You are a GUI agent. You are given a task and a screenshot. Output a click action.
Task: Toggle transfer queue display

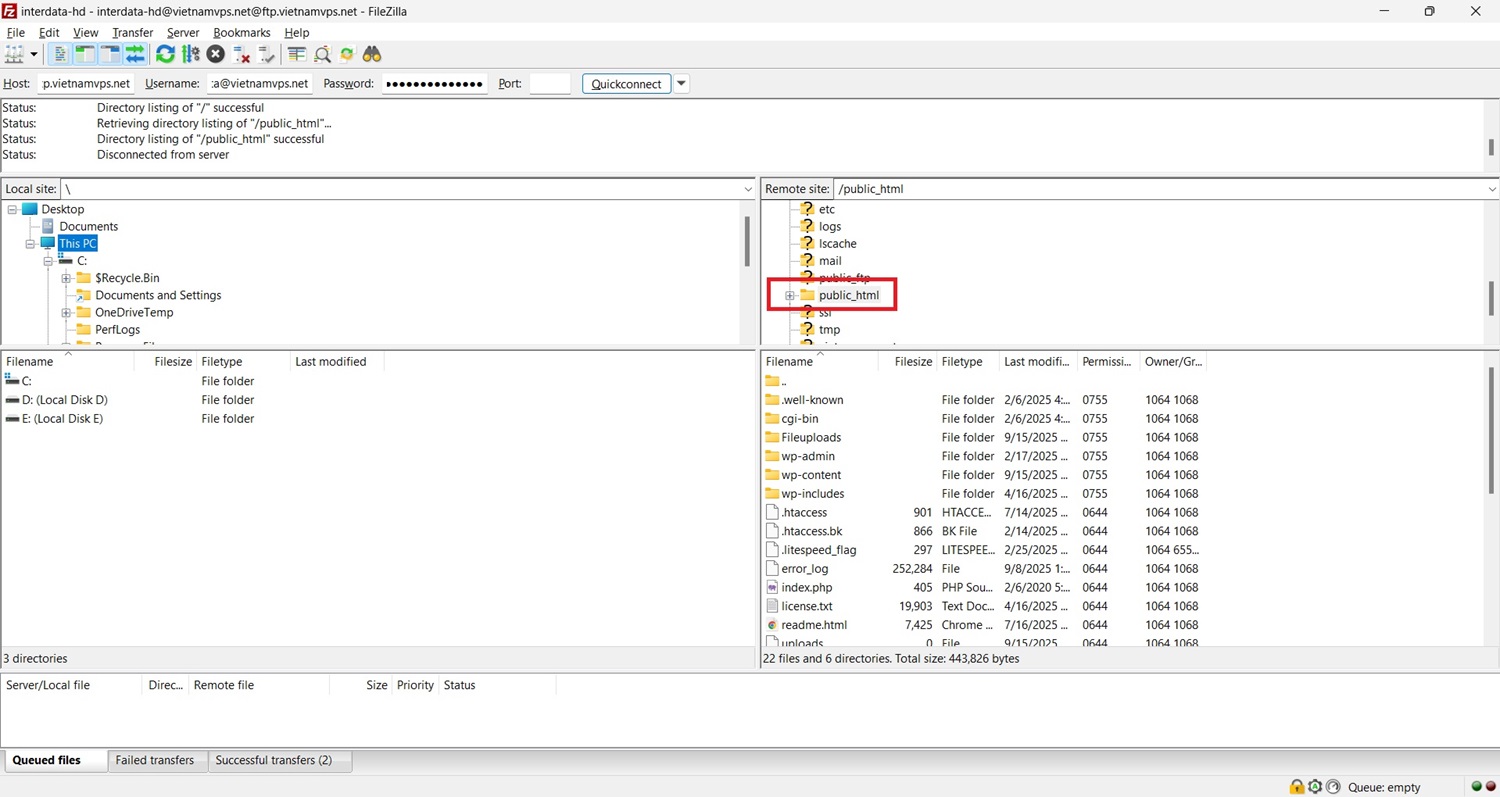[x=134, y=54]
